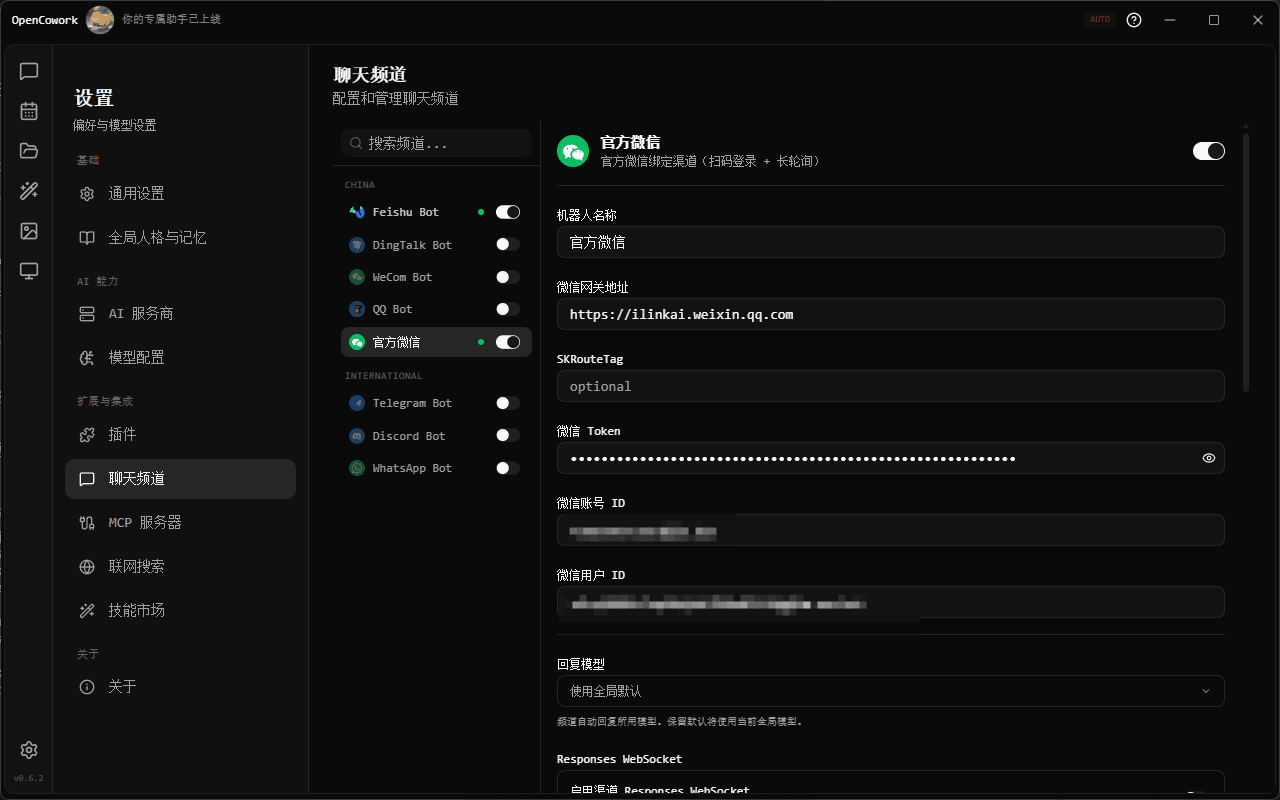Turn on the WhatsApp Bot switch
1280x800 pixels.
coord(507,467)
